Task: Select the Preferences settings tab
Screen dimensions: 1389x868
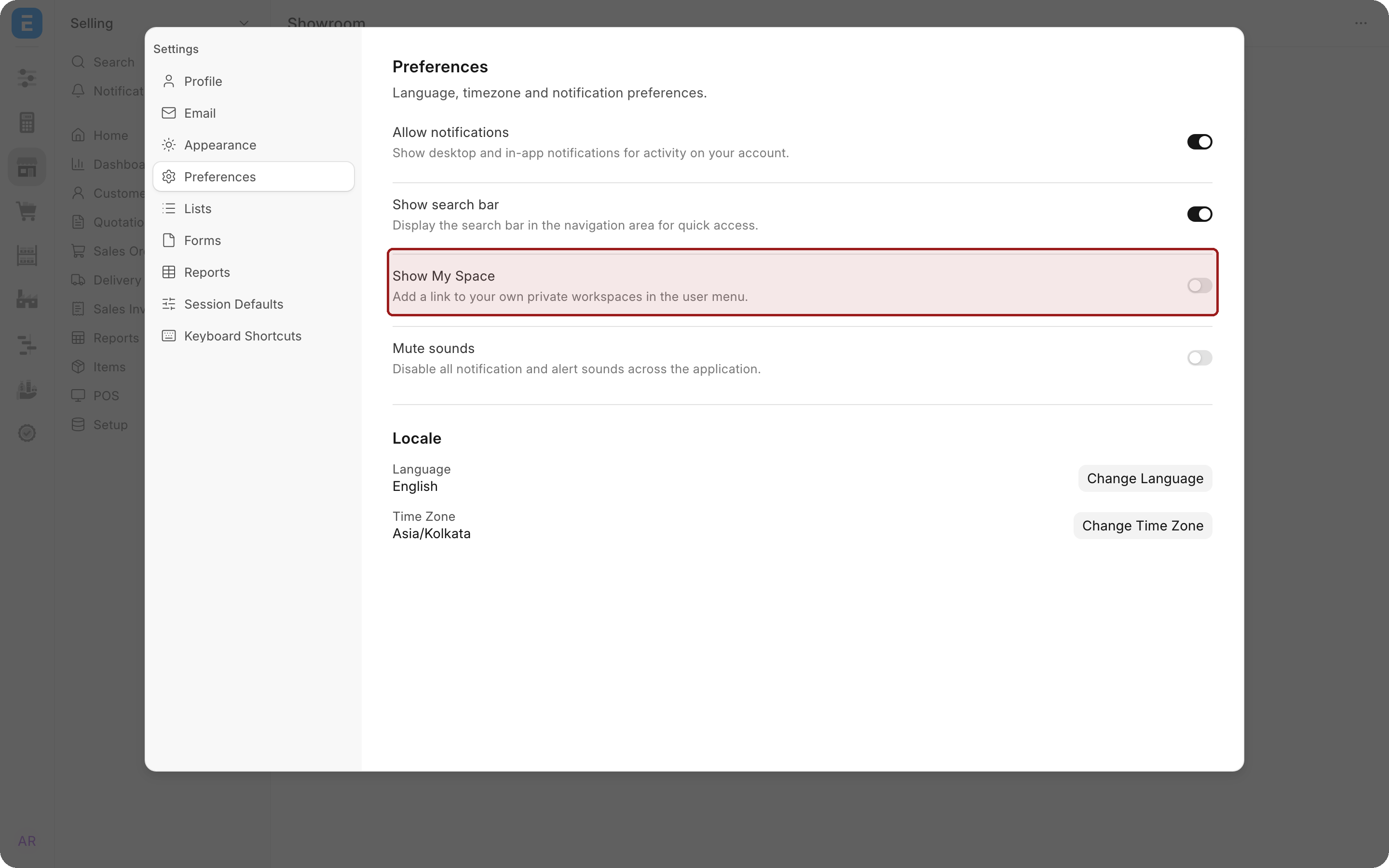Action: tap(253, 176)
